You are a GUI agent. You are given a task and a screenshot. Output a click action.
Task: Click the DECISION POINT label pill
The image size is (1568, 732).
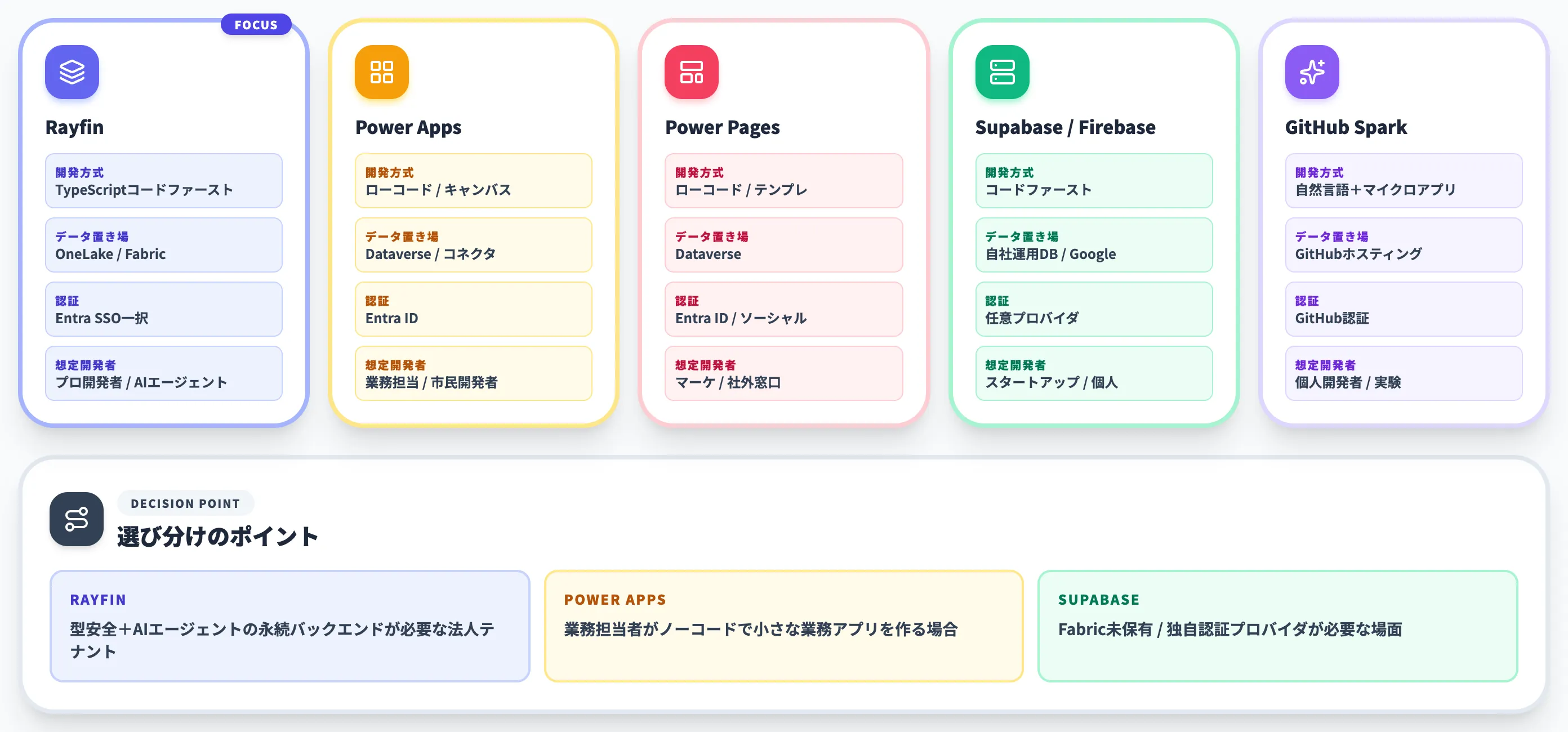pyautogui.click(x=186, y=503)
